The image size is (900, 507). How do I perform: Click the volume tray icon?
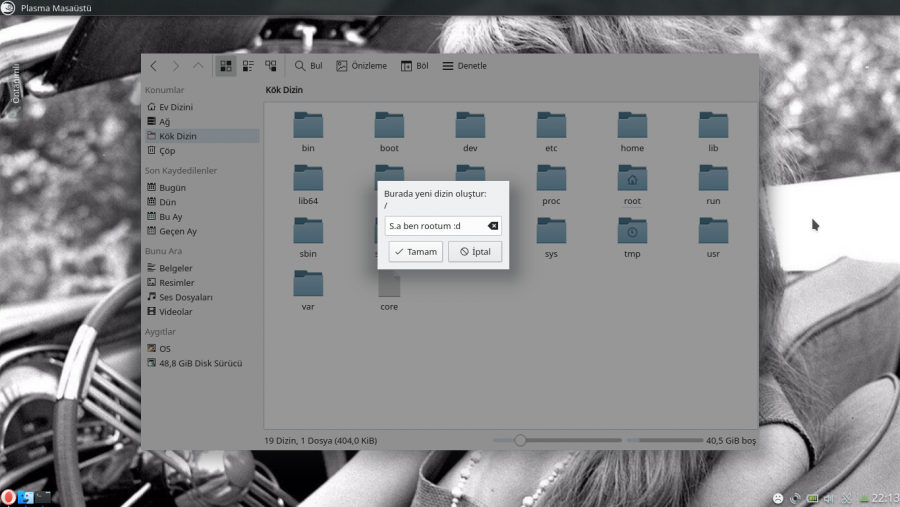(829, 498)
